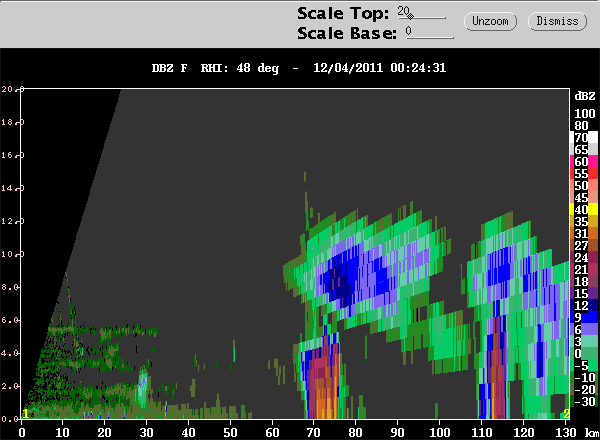The height and width of the screenshot is (440, 600).
Task: Click the yellow endpoint marker 1
Action: pyautogui.click(x=25, y=414)
